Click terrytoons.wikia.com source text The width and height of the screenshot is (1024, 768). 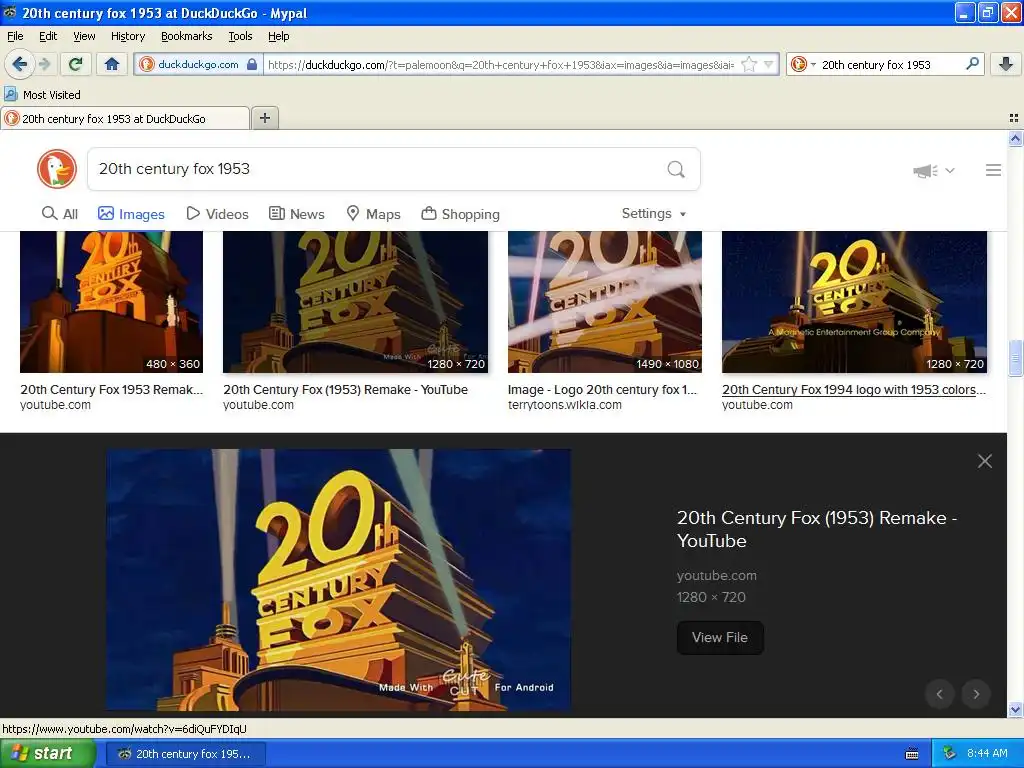(x=564, y=405)
